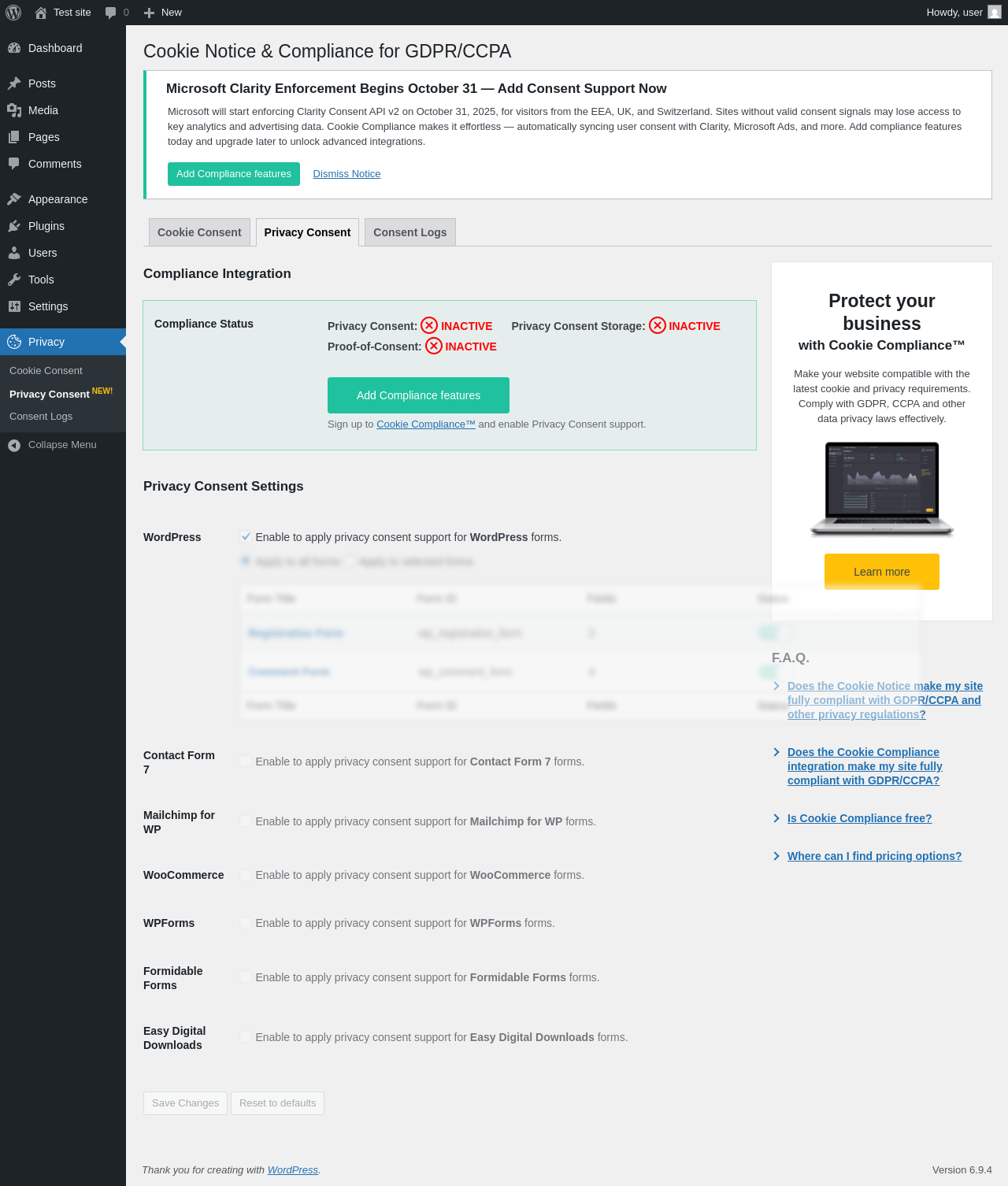Open the Registration Form row link

pos(296,633)
